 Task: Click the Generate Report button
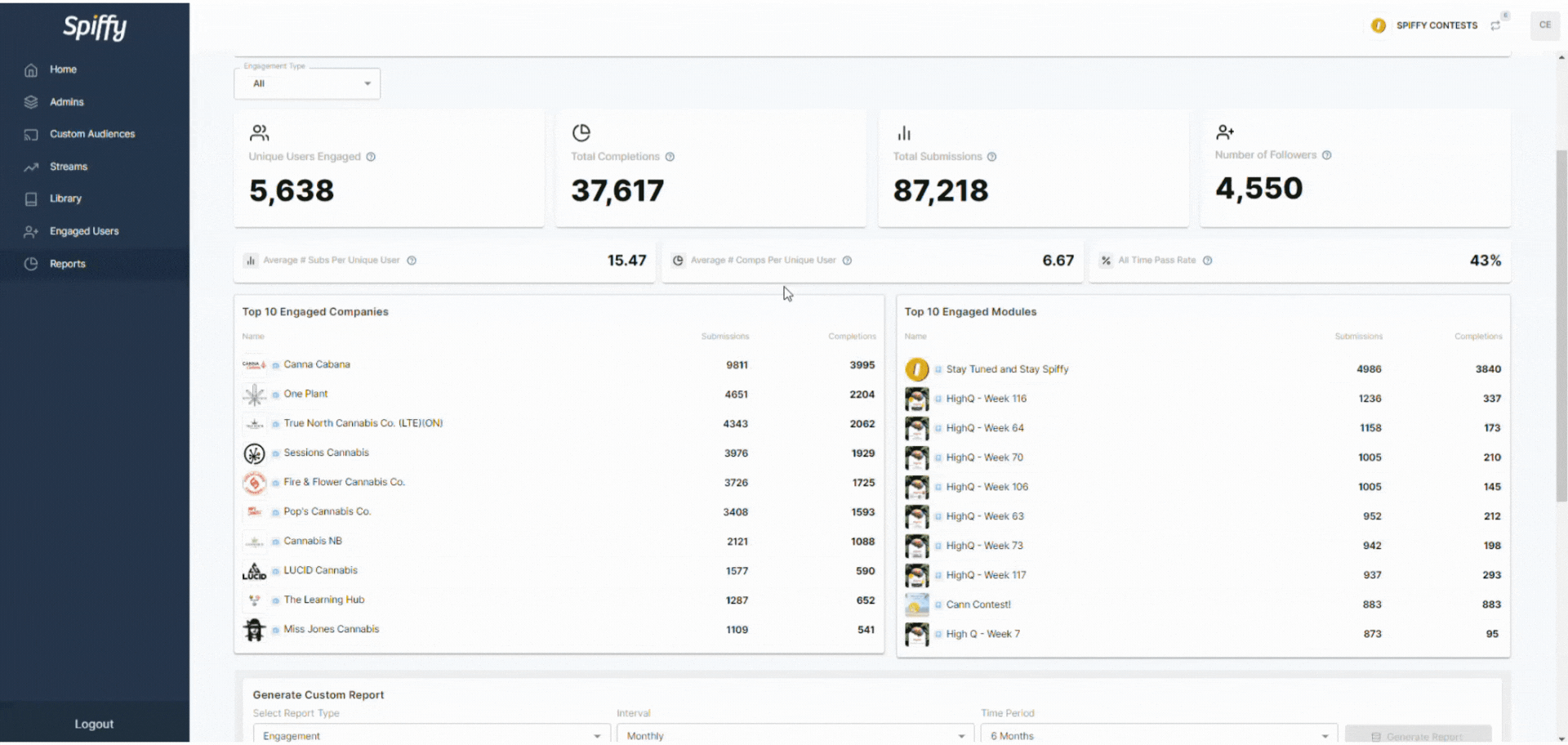tap(1418, 735)
